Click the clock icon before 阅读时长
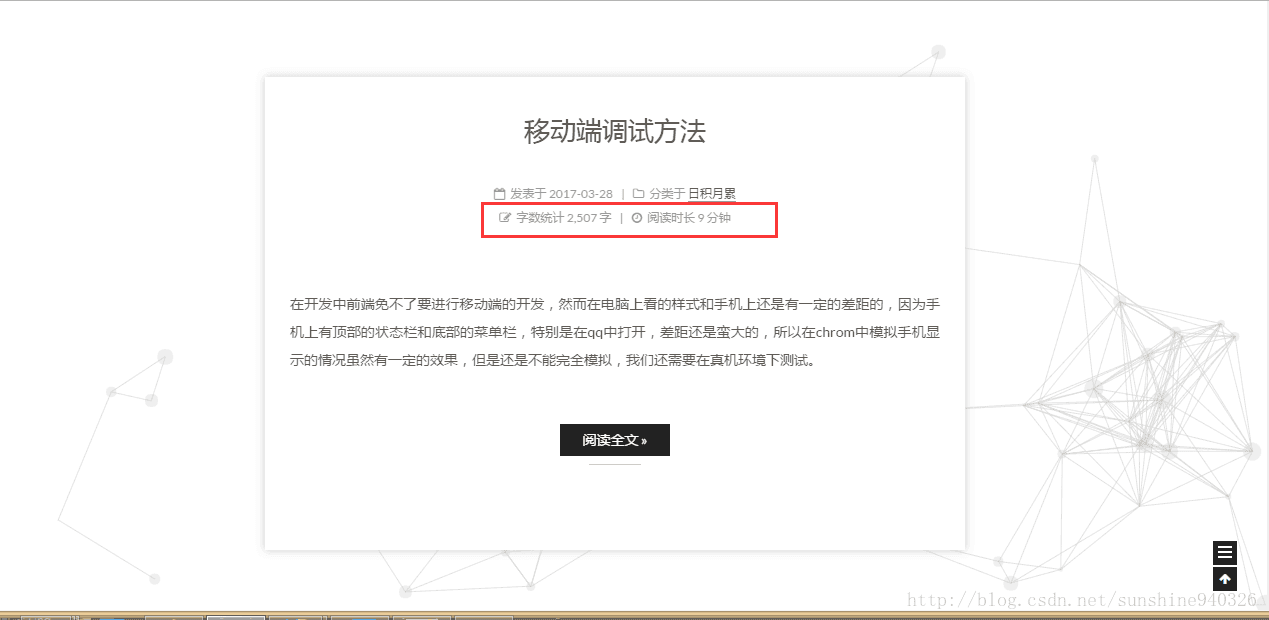1269x620 pixels. pyautogui.click(x=637, y=217)
